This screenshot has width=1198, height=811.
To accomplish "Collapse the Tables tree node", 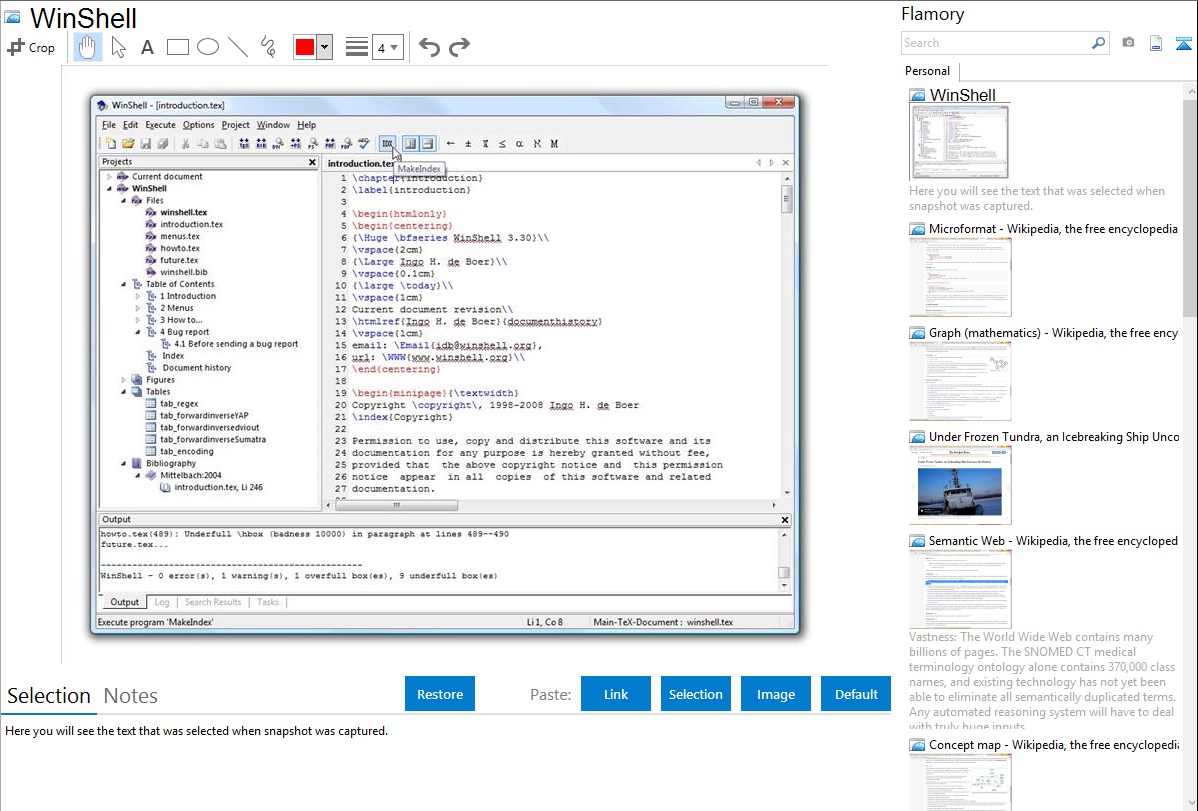I will (124, 391).
